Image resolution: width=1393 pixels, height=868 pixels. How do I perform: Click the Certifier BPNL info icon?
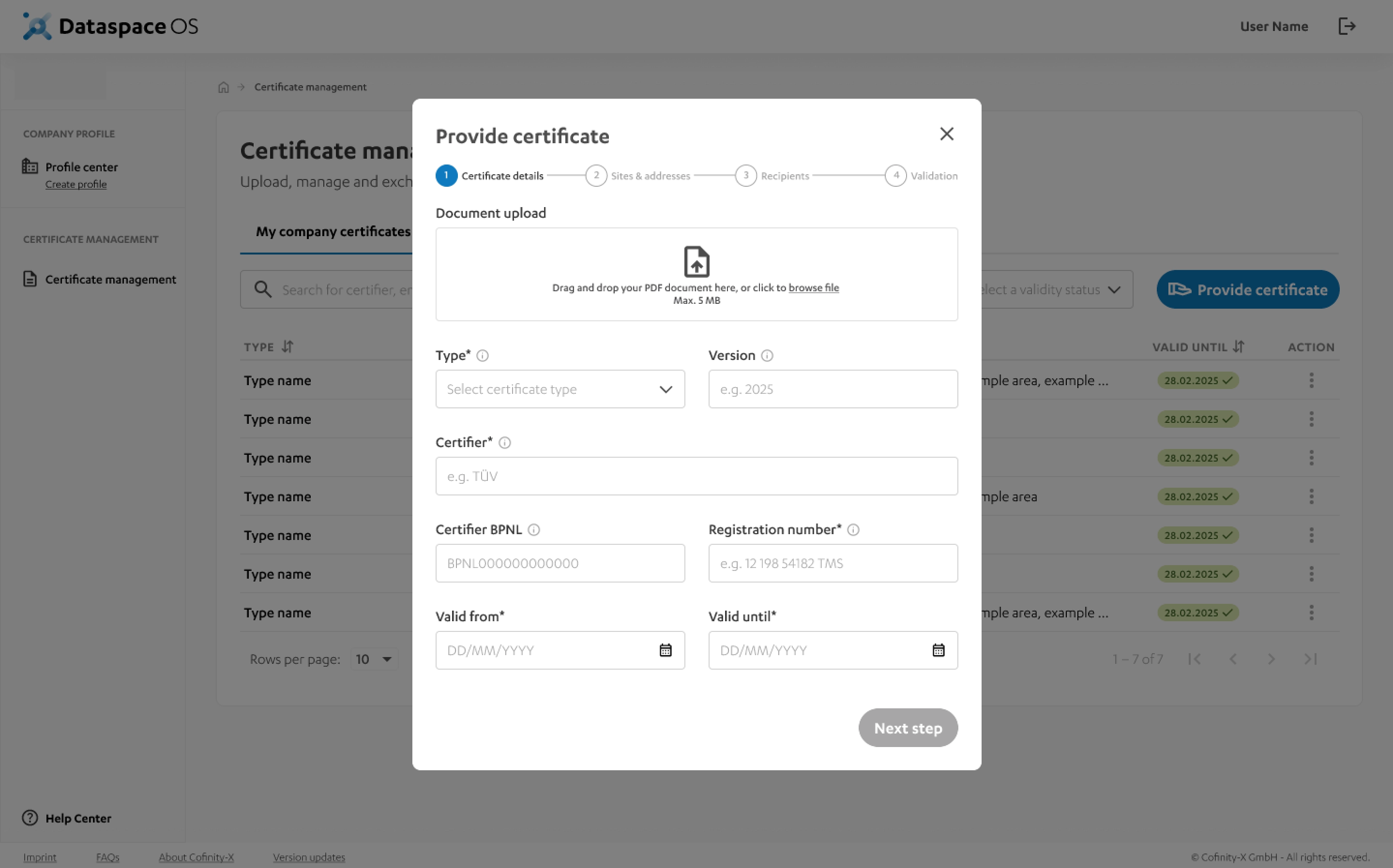click(533, 530)
